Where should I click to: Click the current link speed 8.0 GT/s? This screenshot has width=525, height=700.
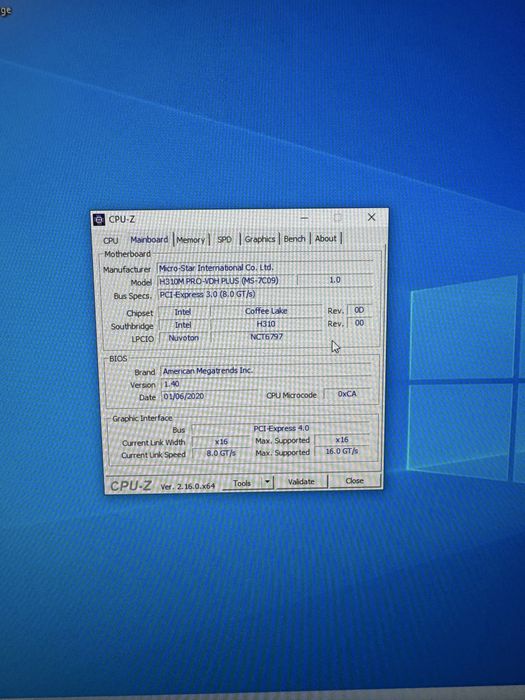221,454
